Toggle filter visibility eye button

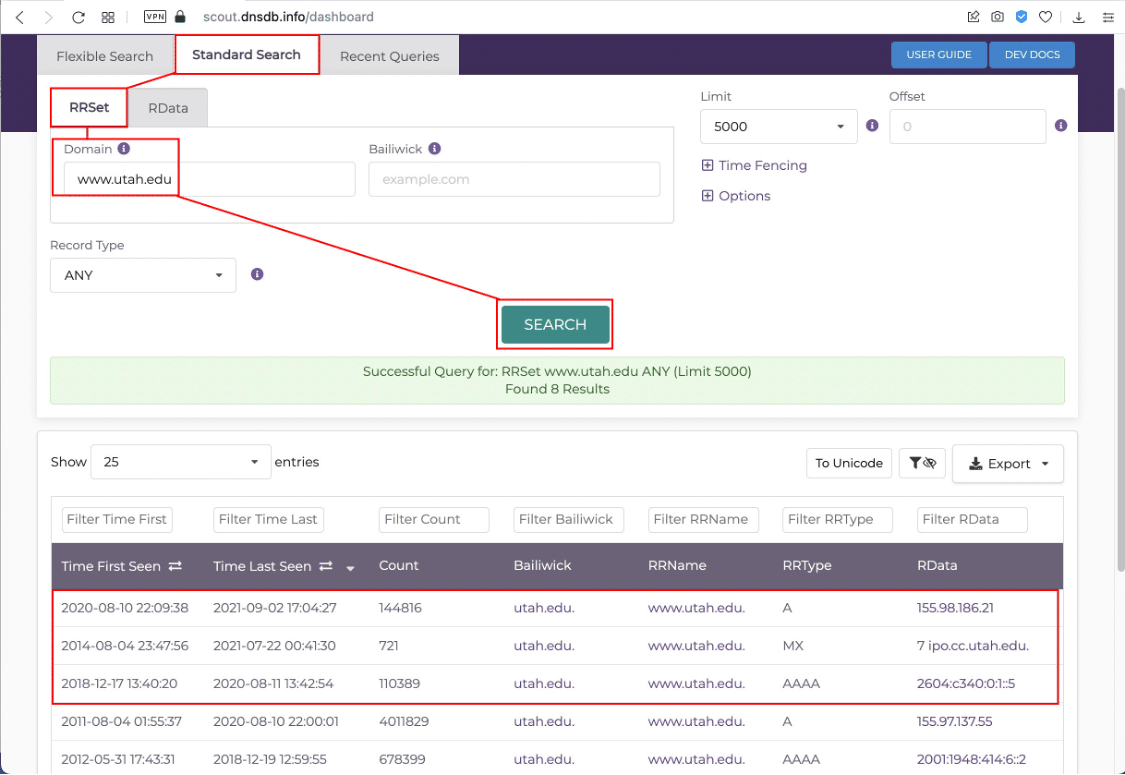922,463
